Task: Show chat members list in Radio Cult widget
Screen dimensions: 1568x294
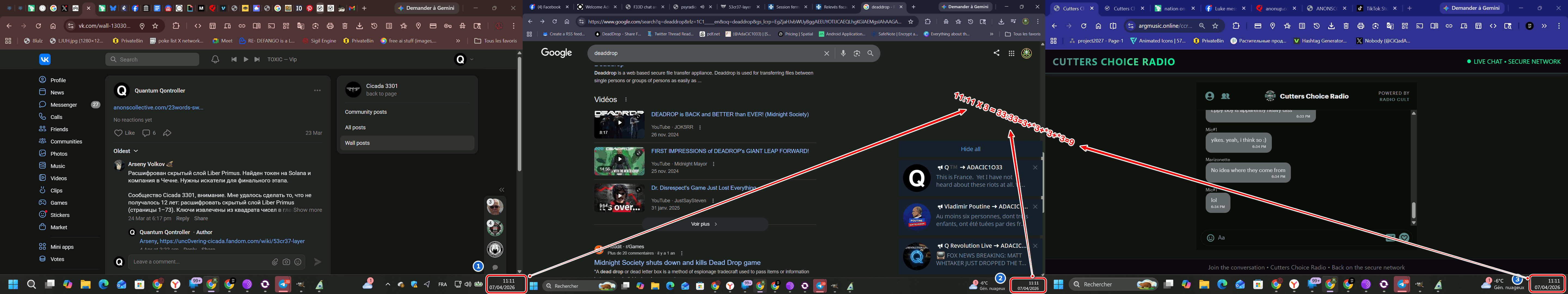Action: 1225,96
